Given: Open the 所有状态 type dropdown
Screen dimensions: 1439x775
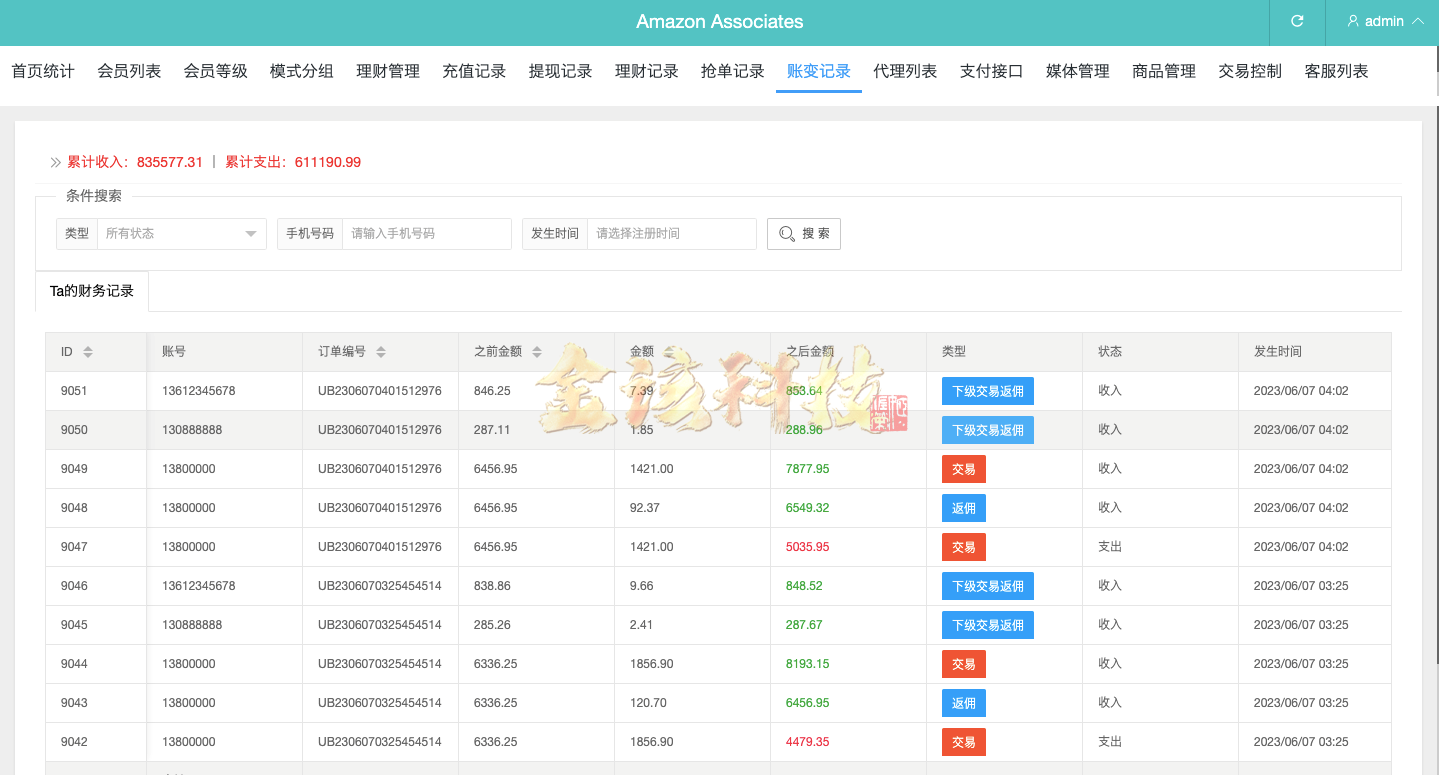Looking at the screenshot, I should [180, 233].
